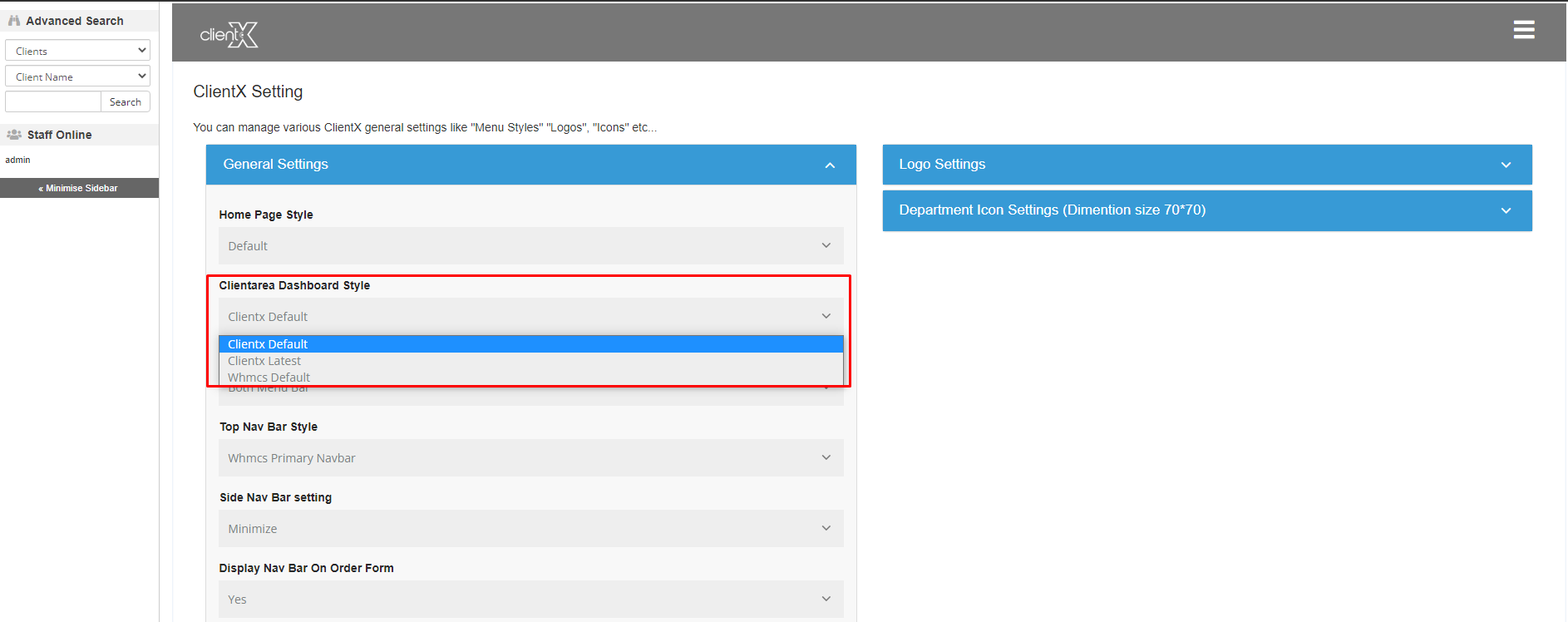Click the advanced search text field
Screen dimensions: 1568x622
click(x=53, y=102)
